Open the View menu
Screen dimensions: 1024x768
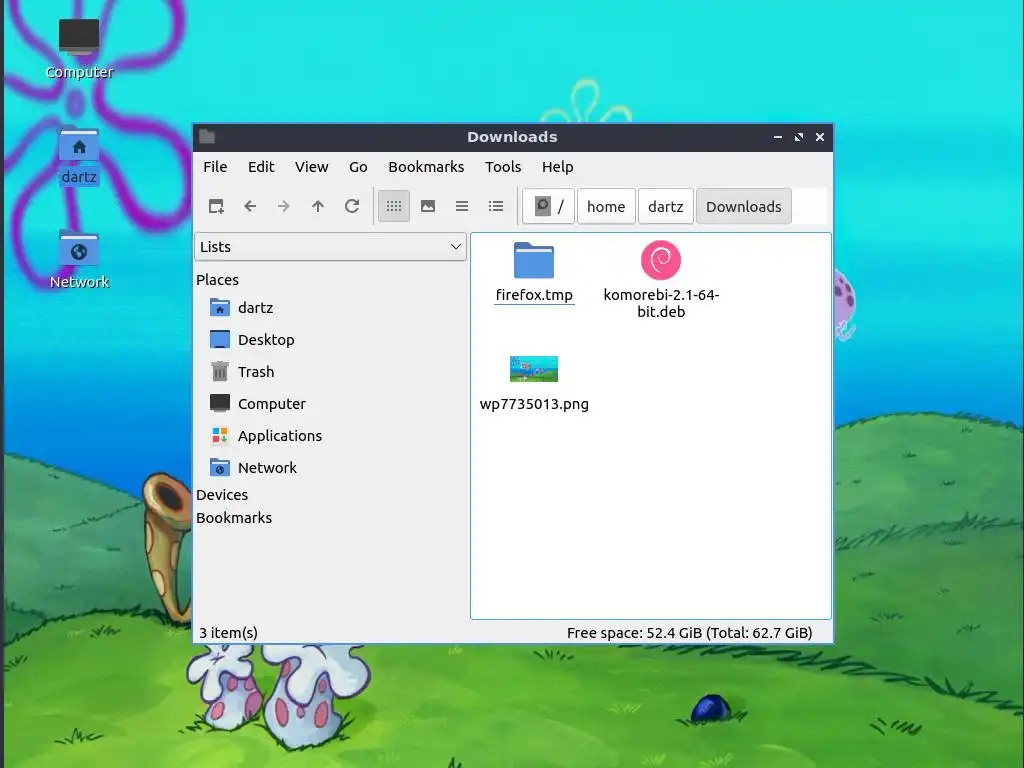coord(312,167)
